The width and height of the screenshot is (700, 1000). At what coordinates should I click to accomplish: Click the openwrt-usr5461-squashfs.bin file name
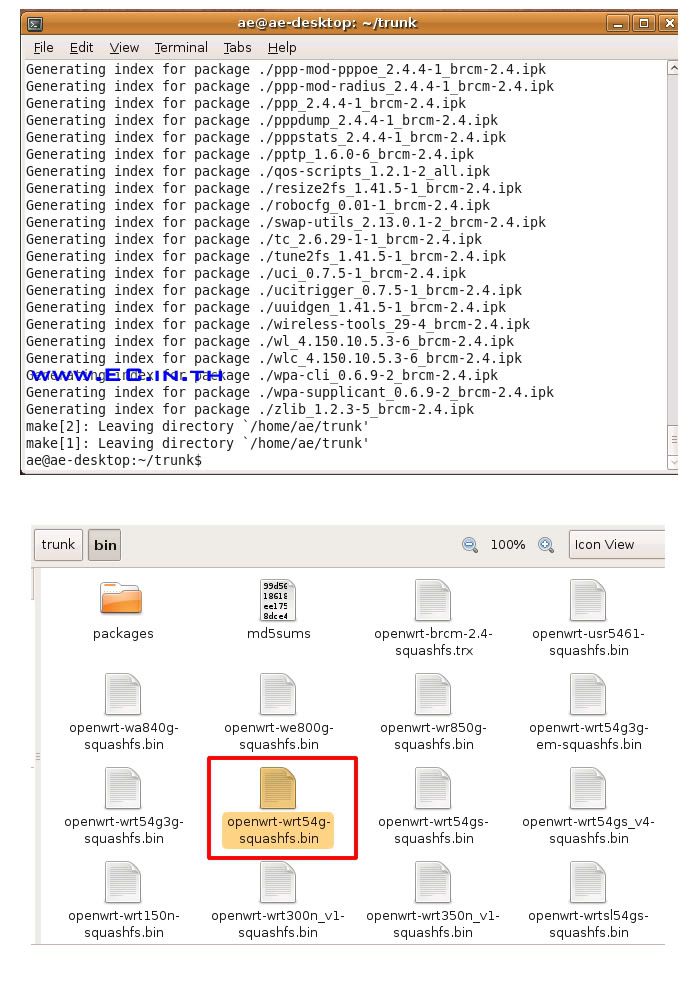[x=588, y=642]
